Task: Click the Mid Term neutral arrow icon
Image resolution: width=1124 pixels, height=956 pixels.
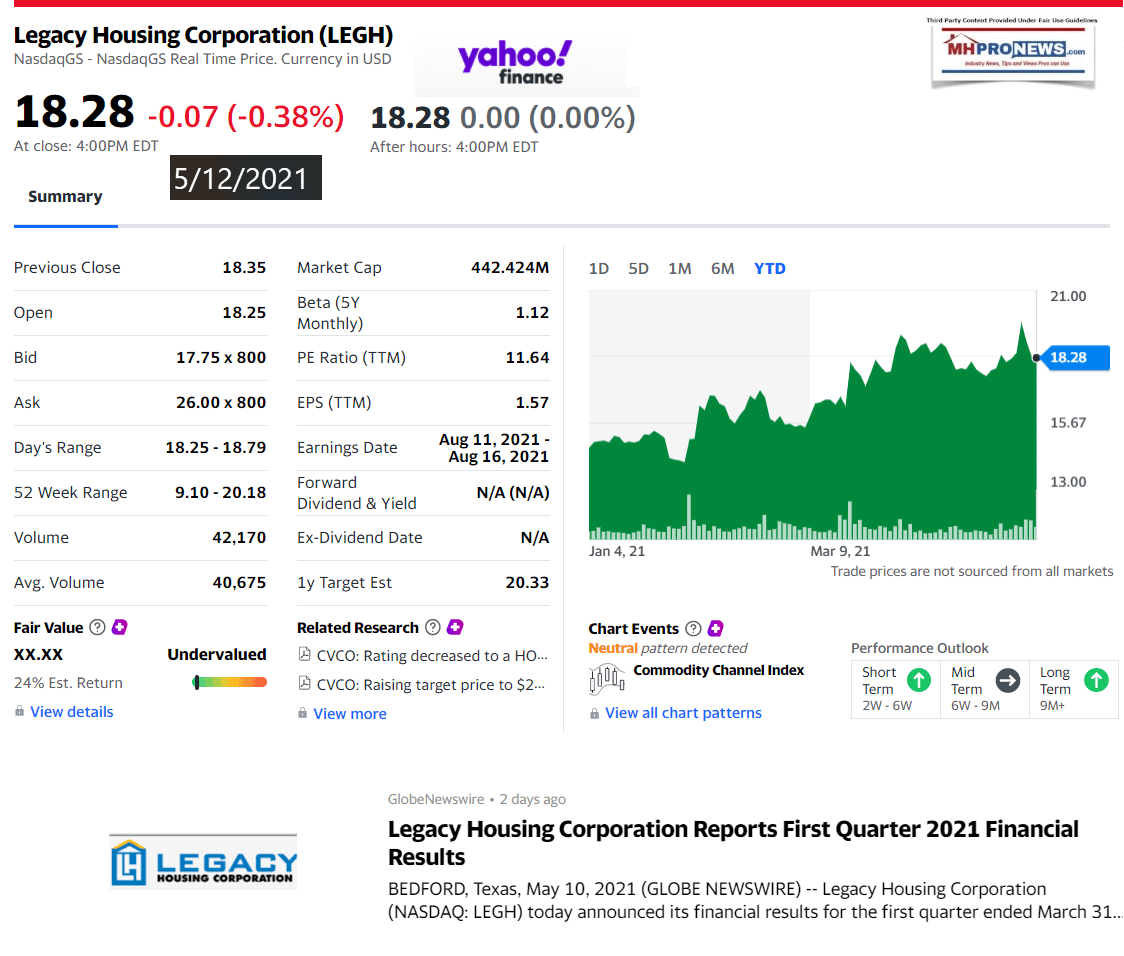Action: point(1008,681)
